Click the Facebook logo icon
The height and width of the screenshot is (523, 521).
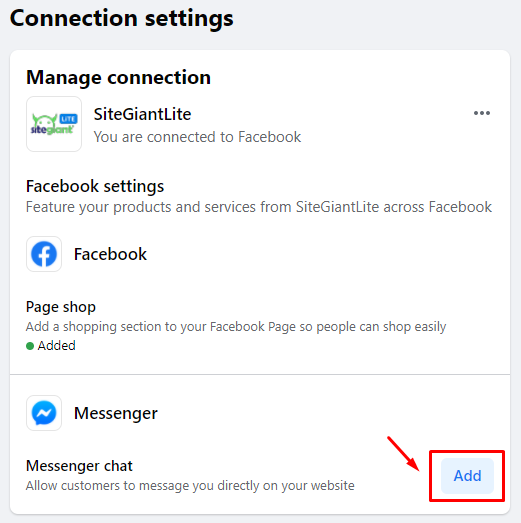[44, 254]
